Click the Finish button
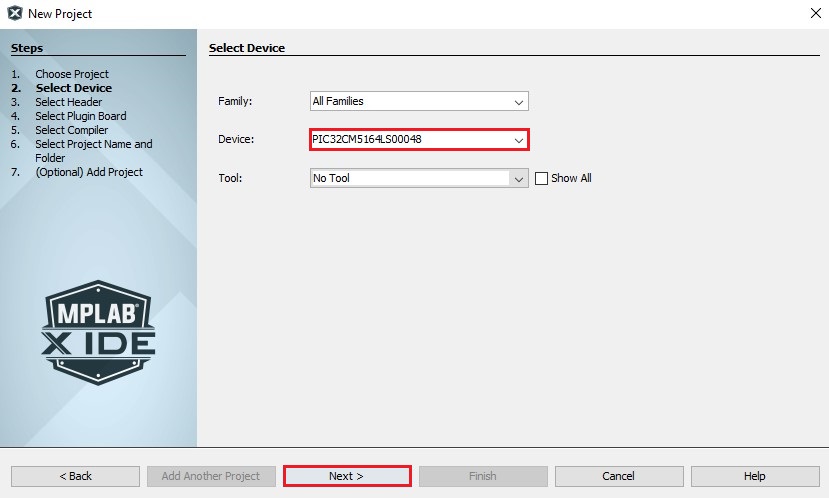 tap(482, 476)
